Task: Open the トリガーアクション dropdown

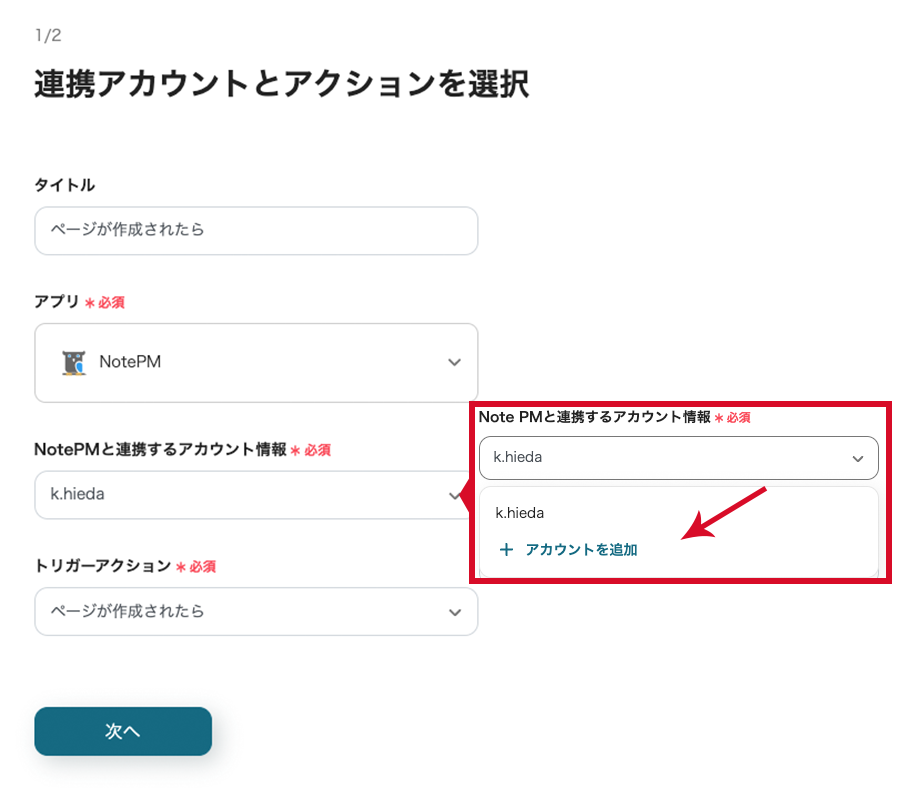Action: tap(256, 612)
